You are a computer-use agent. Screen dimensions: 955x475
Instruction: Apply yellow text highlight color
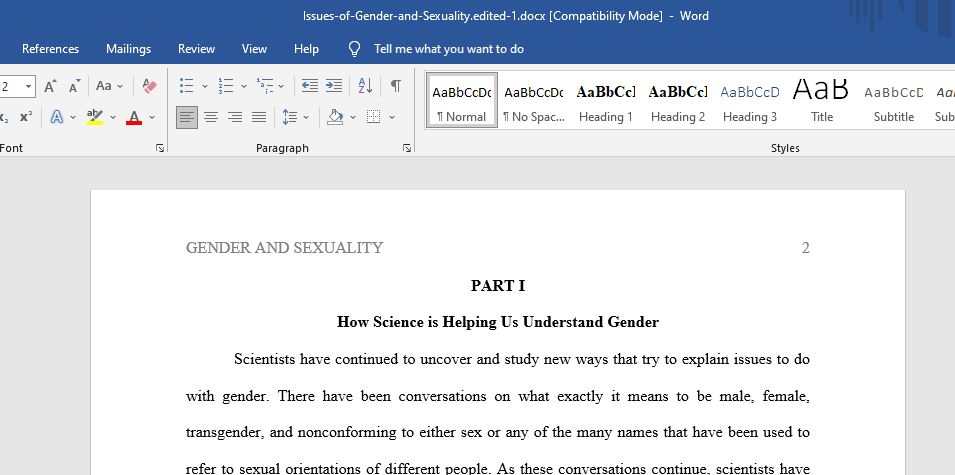94,117
